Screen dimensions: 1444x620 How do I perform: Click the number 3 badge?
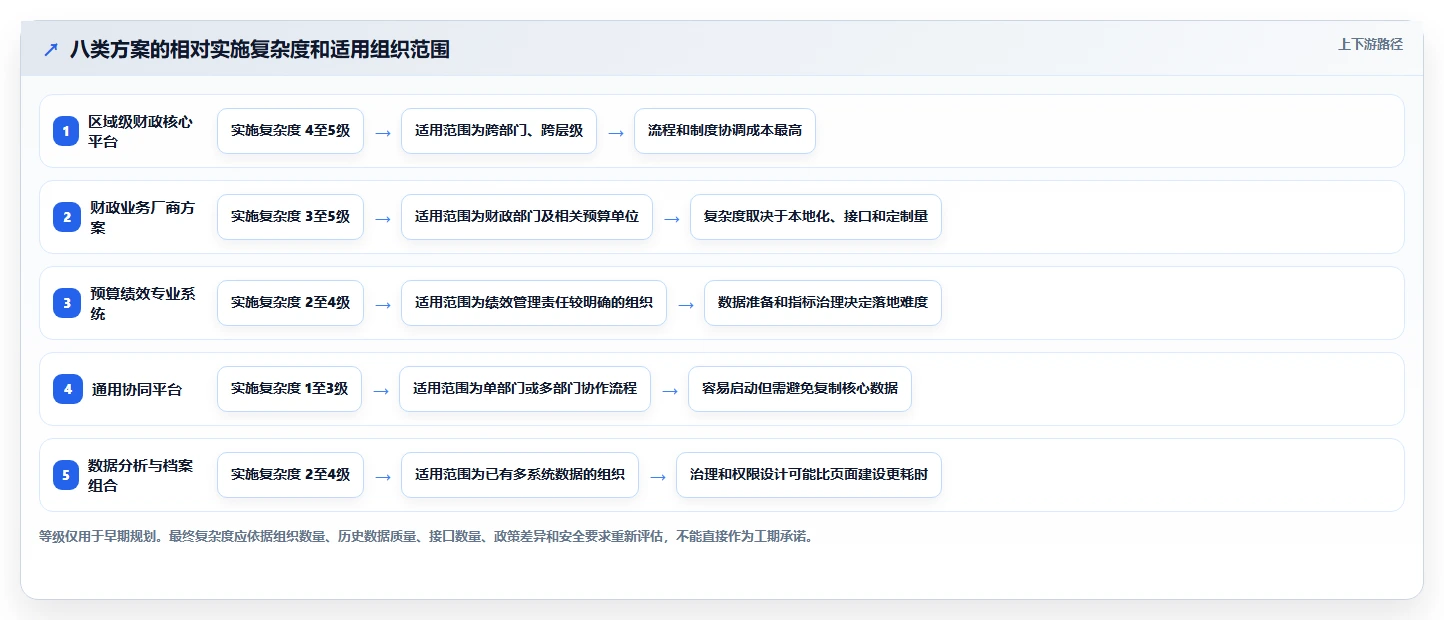(67, 303)
